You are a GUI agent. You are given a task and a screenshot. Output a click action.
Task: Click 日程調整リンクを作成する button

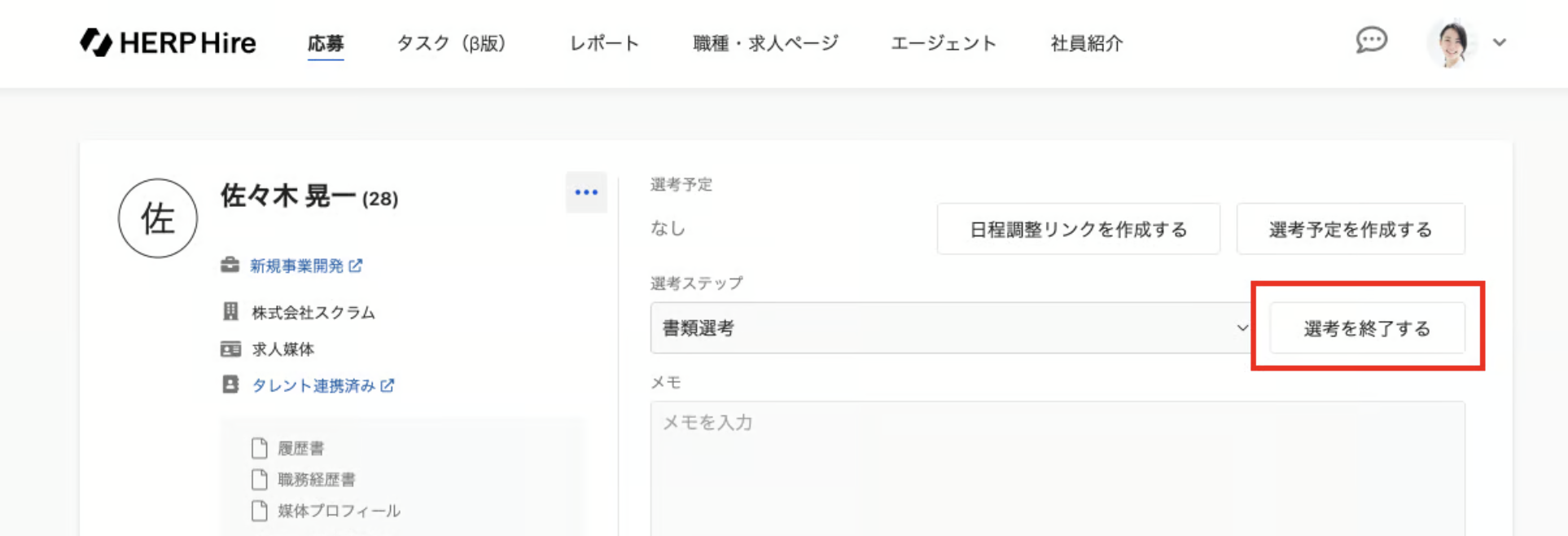1078,230
